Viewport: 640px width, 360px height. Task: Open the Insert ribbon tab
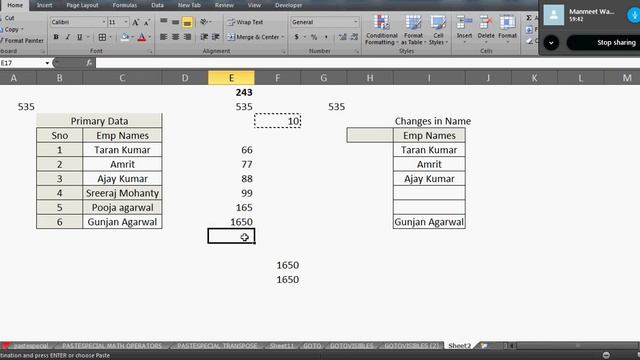pos(44,5)
